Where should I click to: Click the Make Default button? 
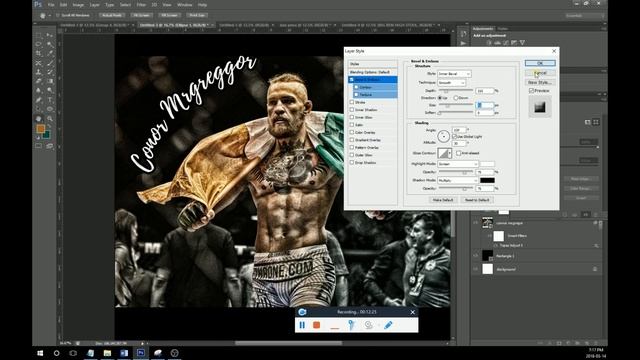pos(442,200)
